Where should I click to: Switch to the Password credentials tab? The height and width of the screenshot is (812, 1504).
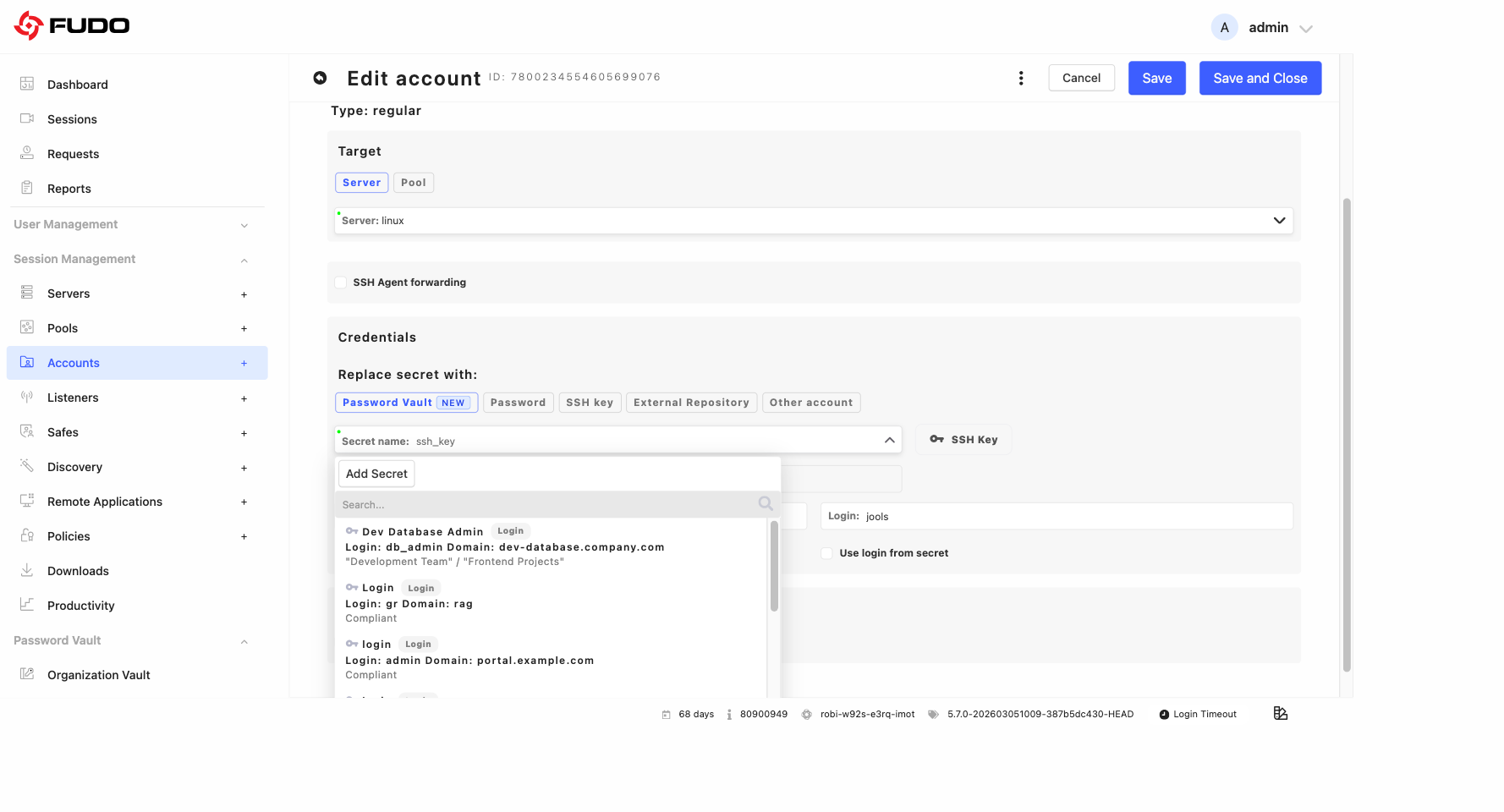tap(519, 403)
